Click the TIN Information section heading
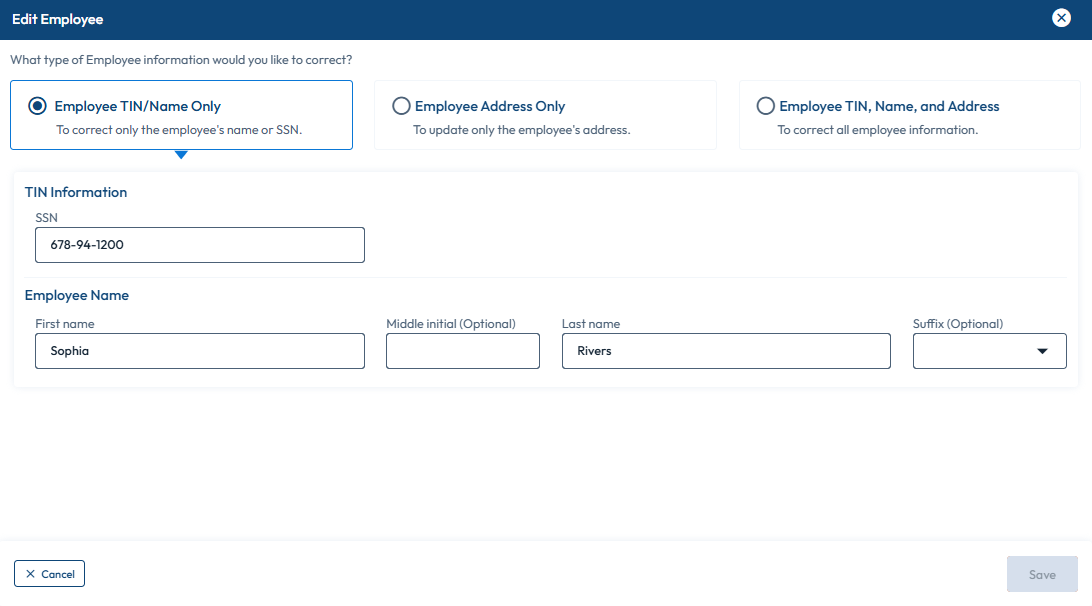This screenshot has height=606, width=1092. pyautogui.click(x=77, y=191)
